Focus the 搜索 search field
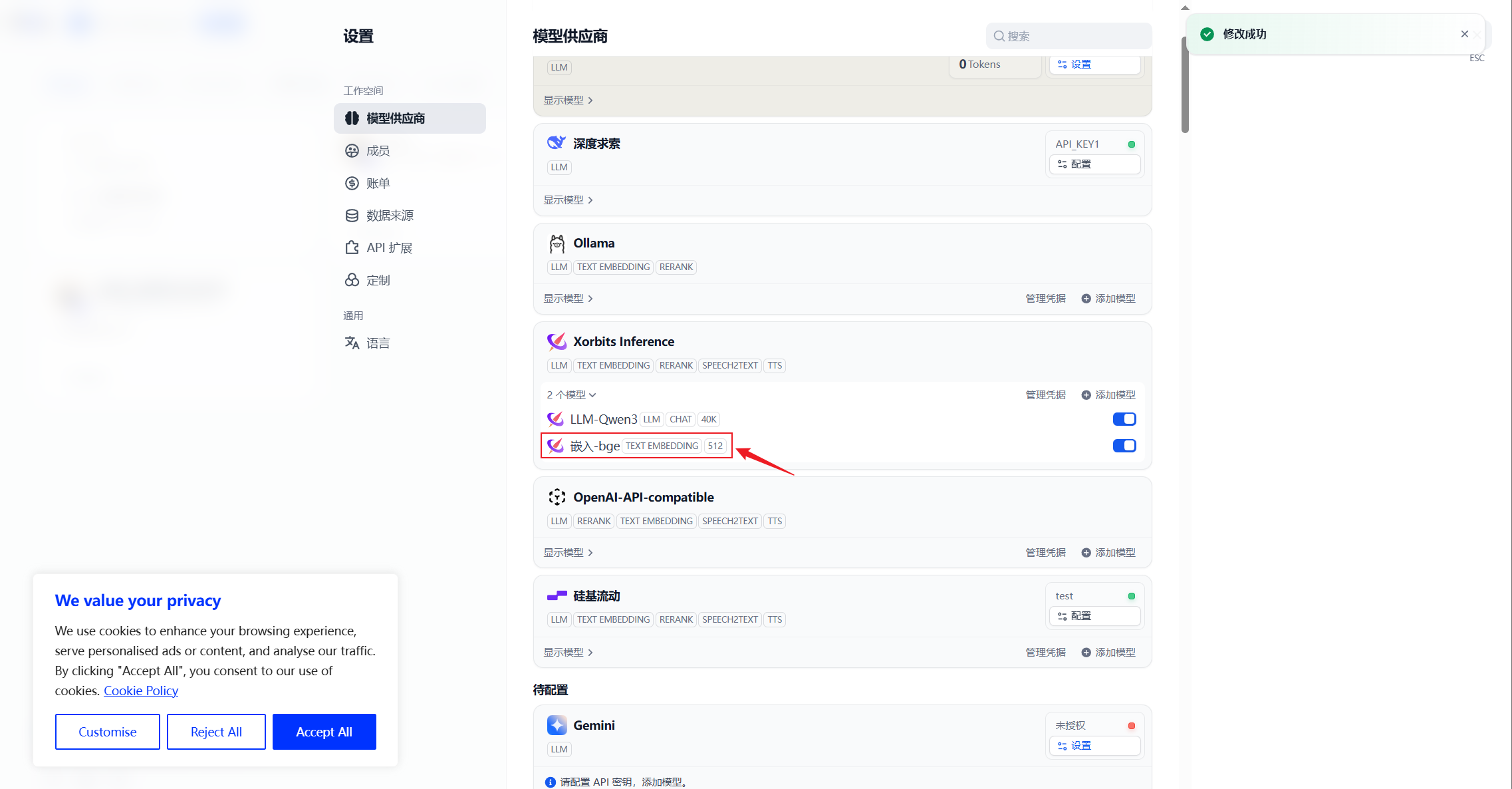Screen dimensions: 1512x789 [x=1069, y=36]
